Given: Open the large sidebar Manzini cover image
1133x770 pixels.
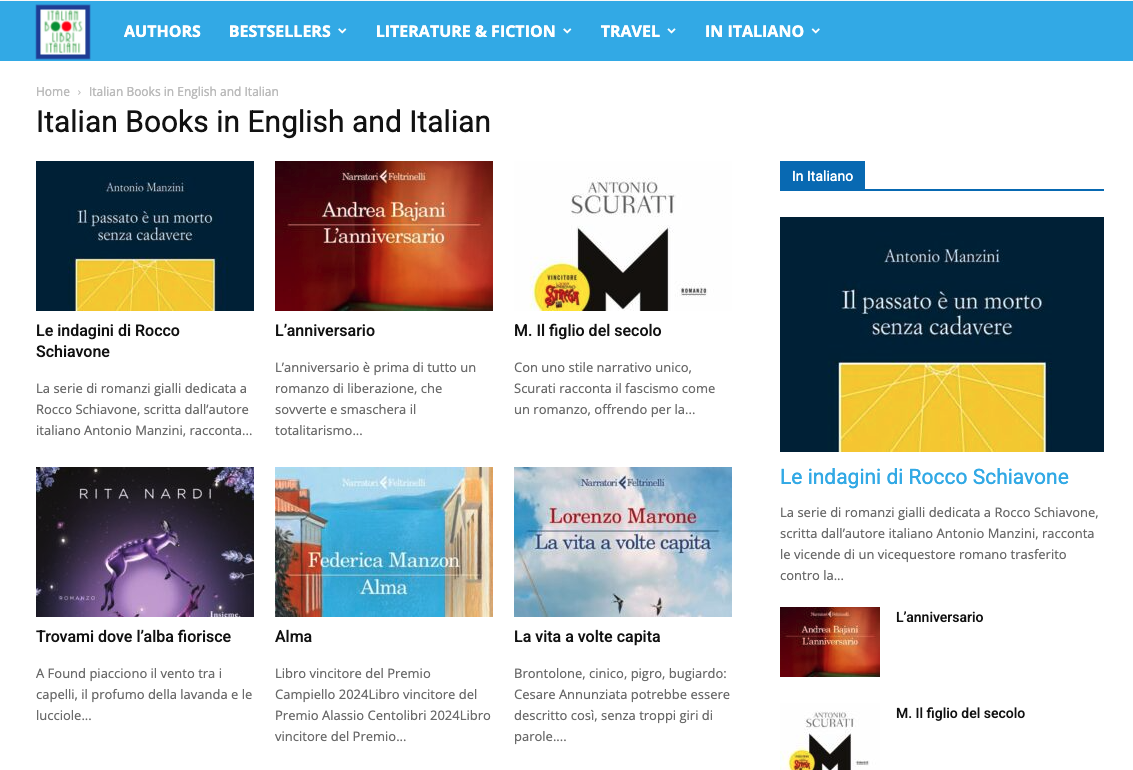Looking at the screenshot, I should (x=941, y=334).
